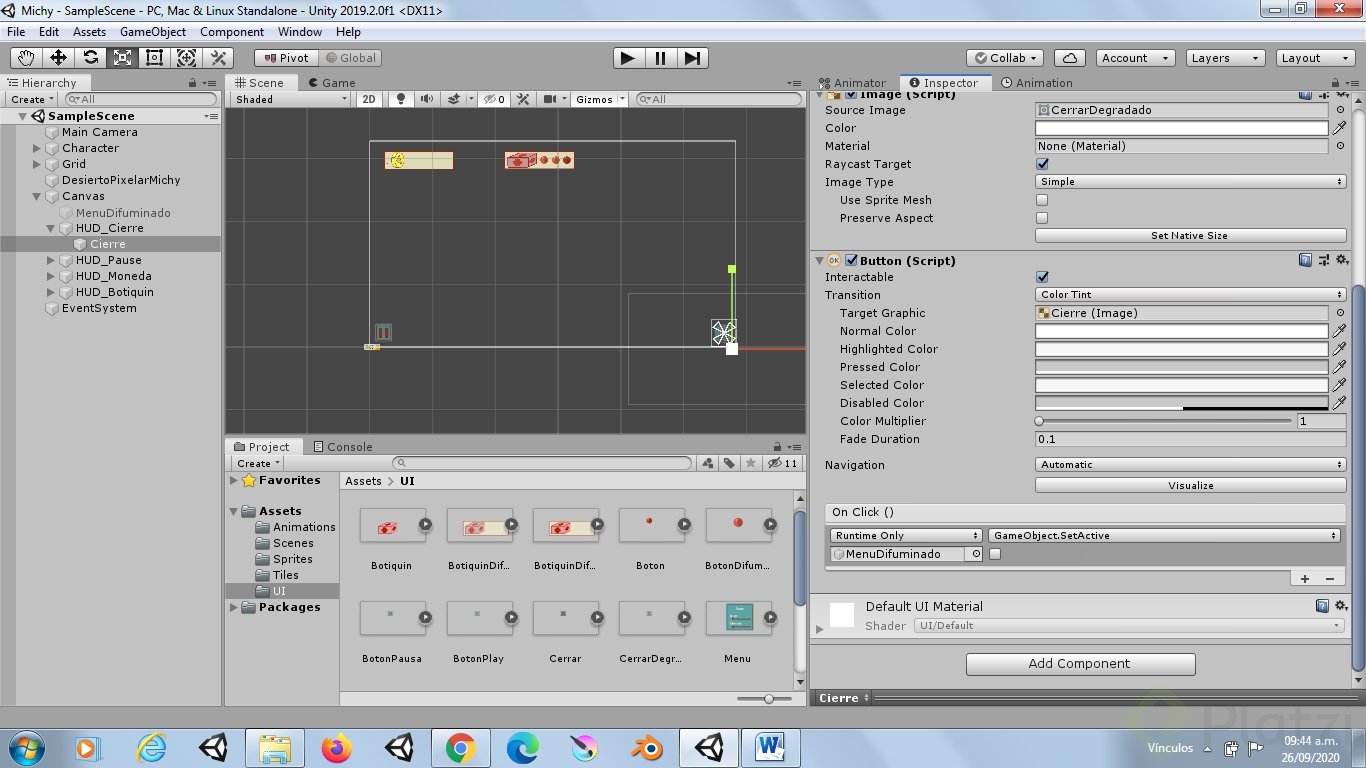Click the Pressed Color swatch
The height and width of the screenshot is (768, 1366).
pos(1181,367)
